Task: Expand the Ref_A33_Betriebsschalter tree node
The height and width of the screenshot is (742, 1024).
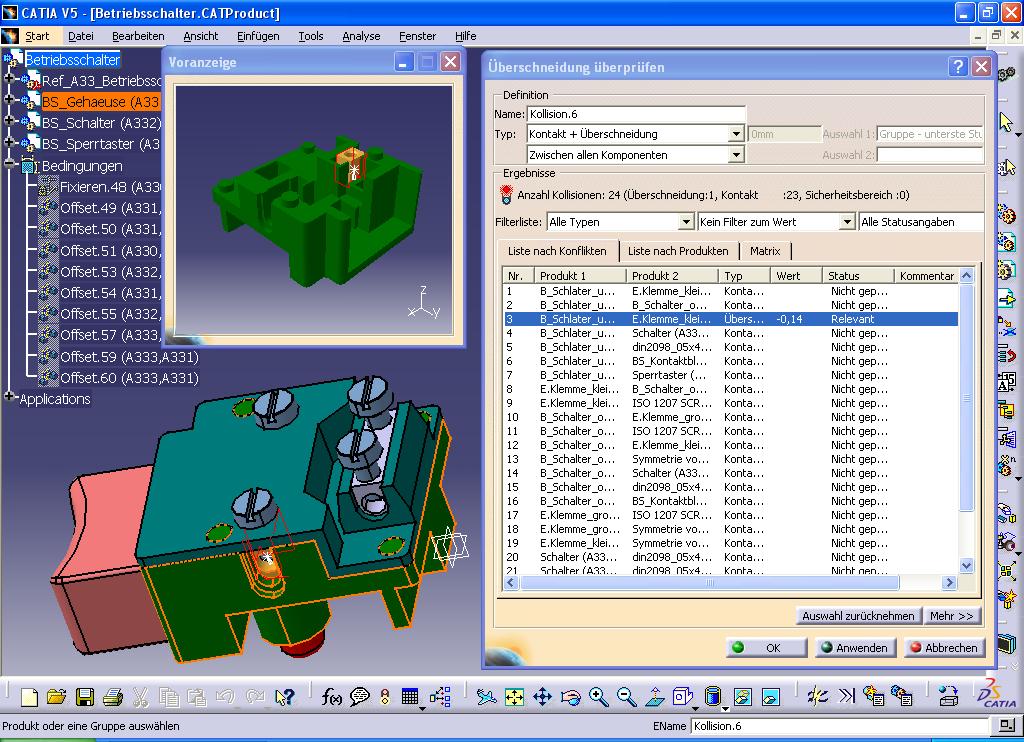Action: (8, 80)
